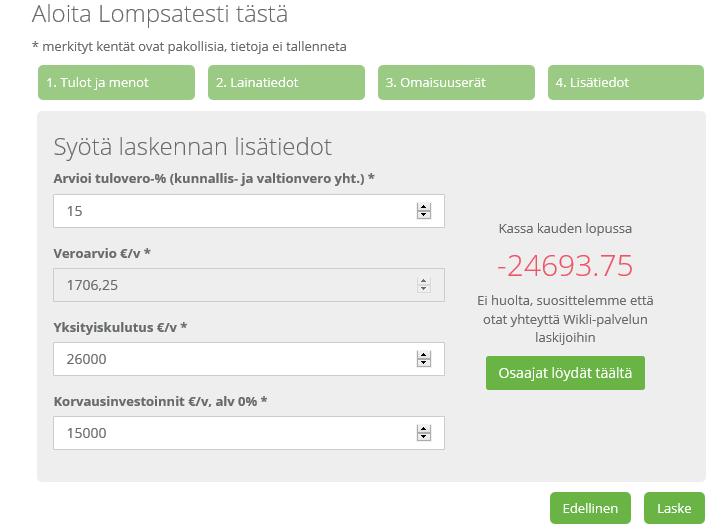The width and height of the screenshot is (724, 532).
Task: Click the tulovero-% input field
Action: (x=249, y=211)
